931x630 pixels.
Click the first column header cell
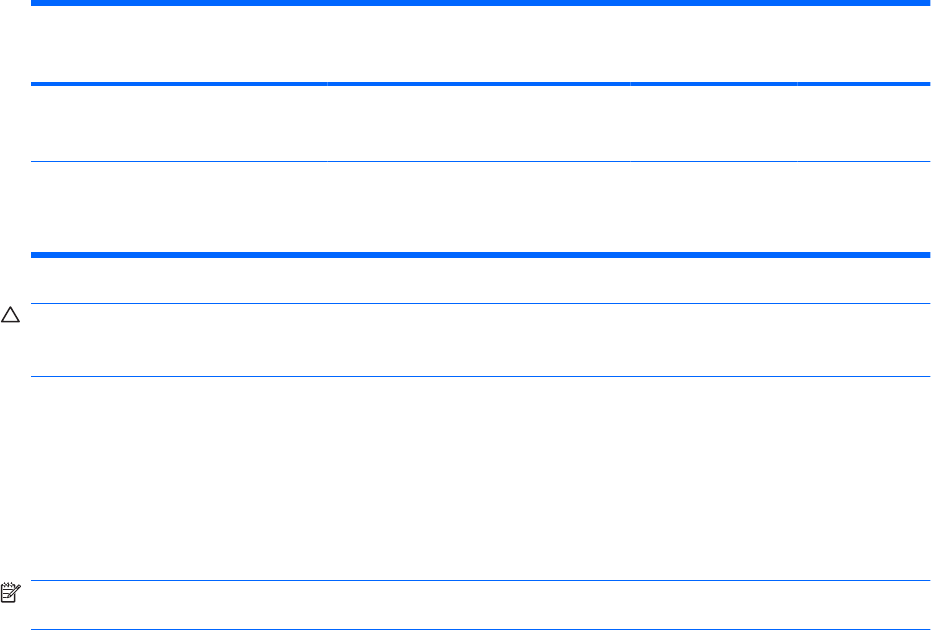tap(179, 44)
